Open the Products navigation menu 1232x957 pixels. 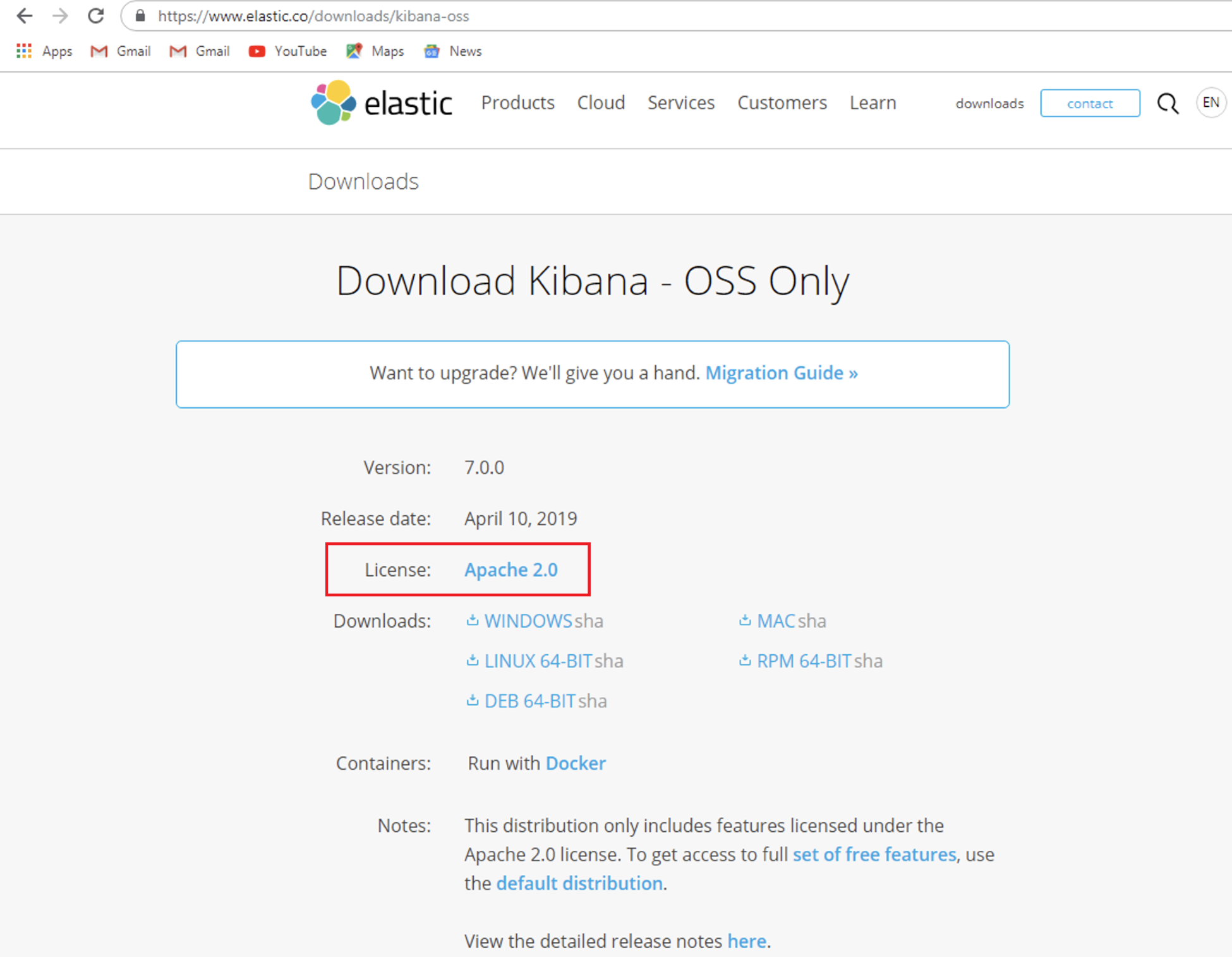(x=518, y=102)
